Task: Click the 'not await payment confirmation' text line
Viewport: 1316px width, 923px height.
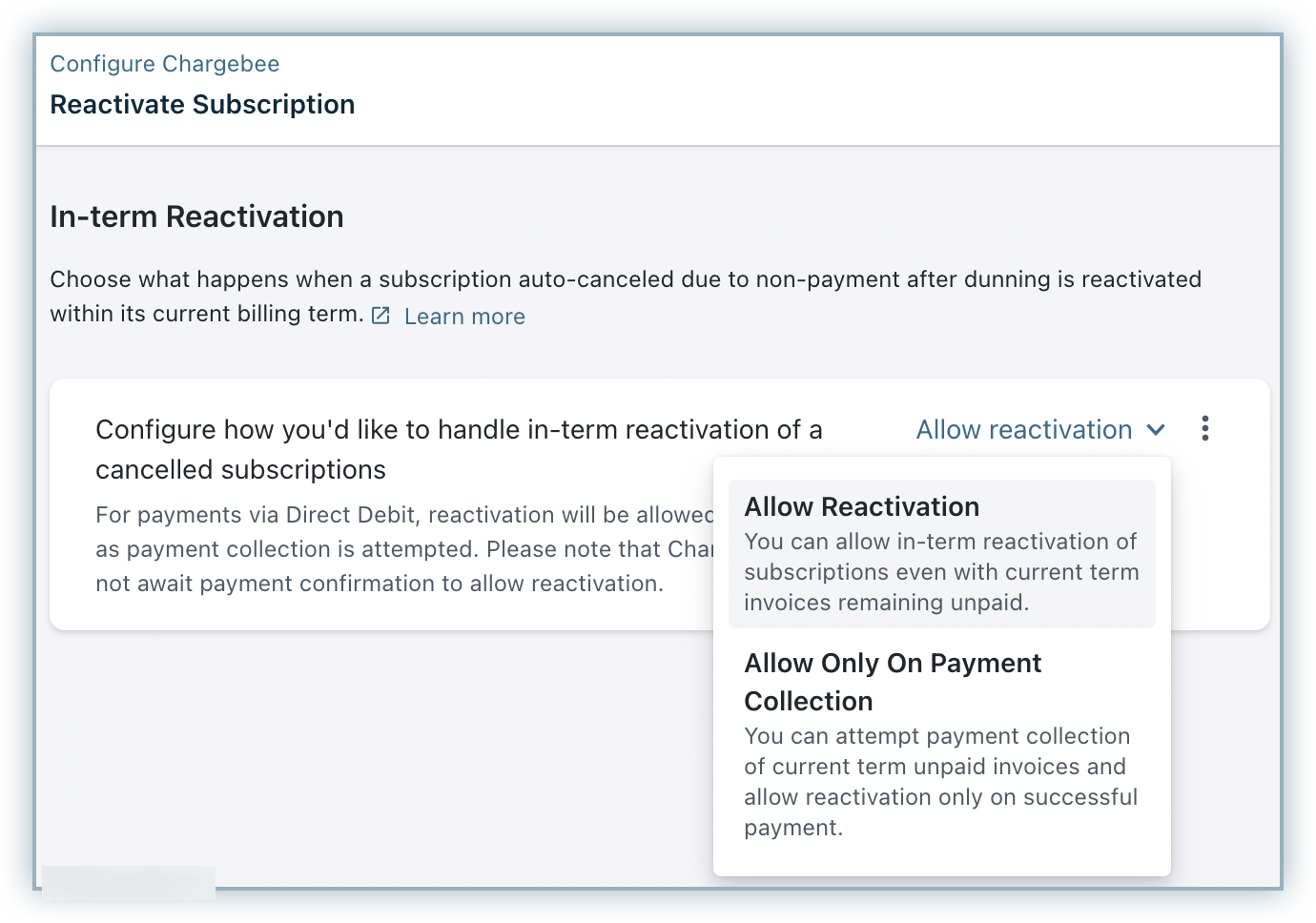Action: click(x=379, y=584)
